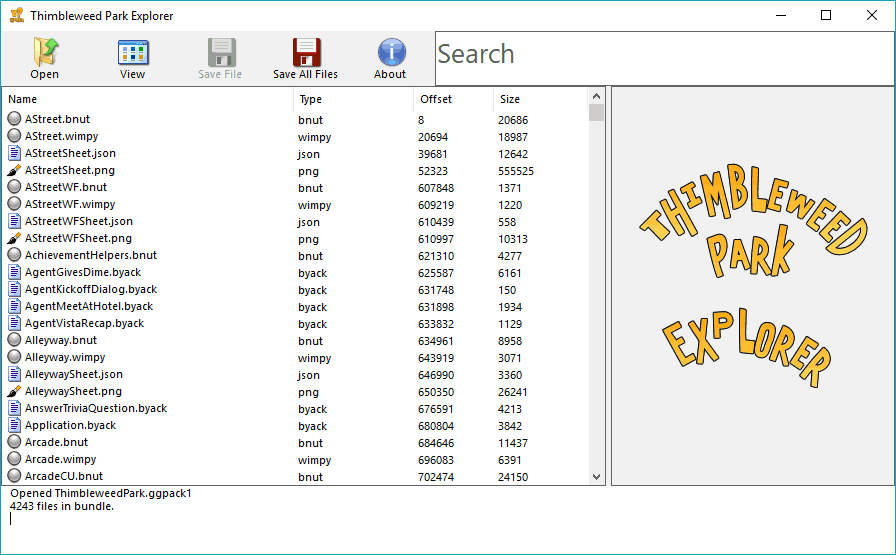Click the AgentKickoffDialog.byack document icon

[x=14, y=289]
